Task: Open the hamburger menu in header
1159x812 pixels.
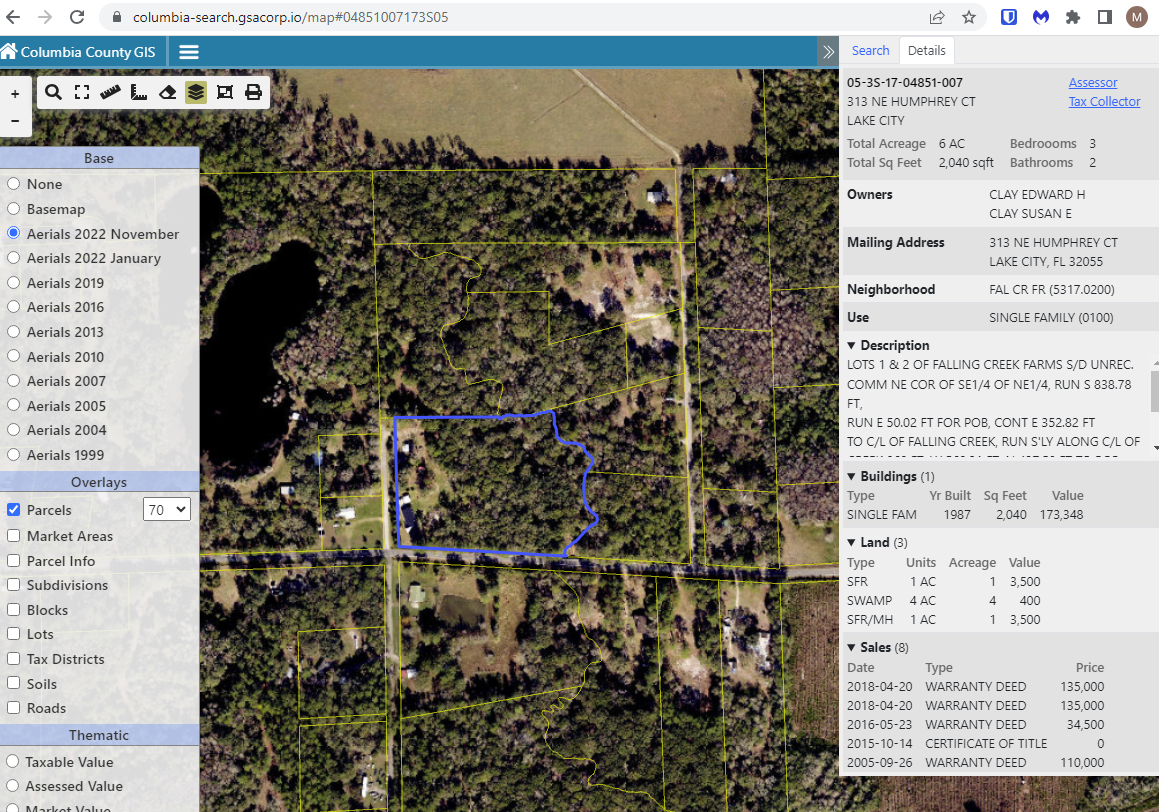Action: pyautogui.click(x=188, y=52)
